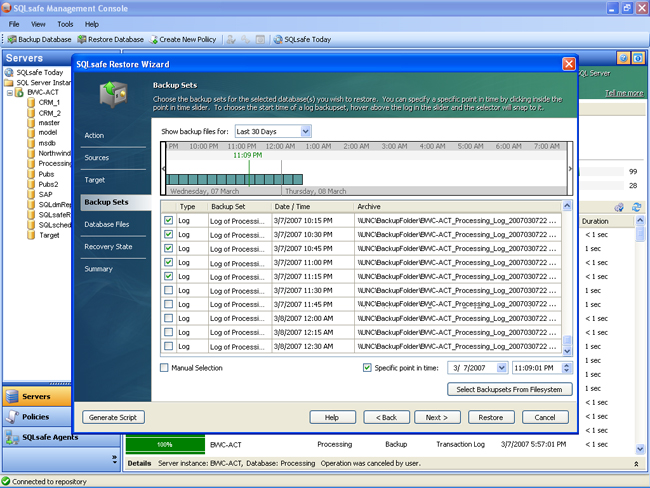Viewport: 650px width, 488px height.
Task: Uncheck the 3/7/2007 10:45 PM log backup
Action: tap(168, 248)
